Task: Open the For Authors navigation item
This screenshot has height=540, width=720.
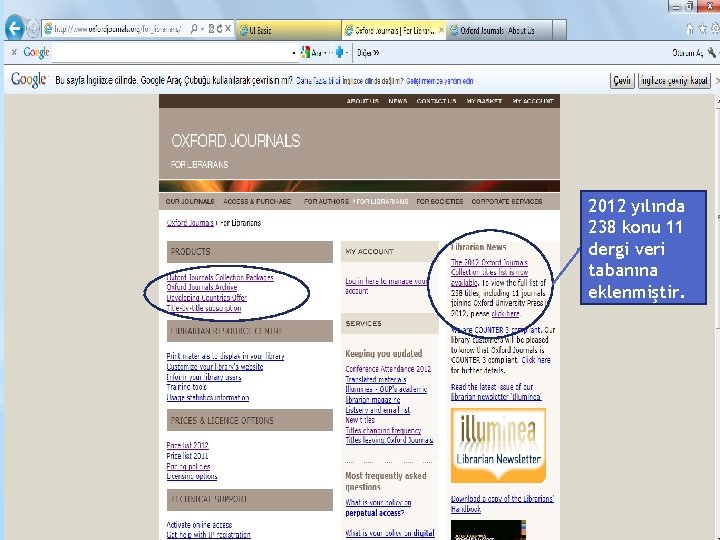Action: tap(326, 201)
